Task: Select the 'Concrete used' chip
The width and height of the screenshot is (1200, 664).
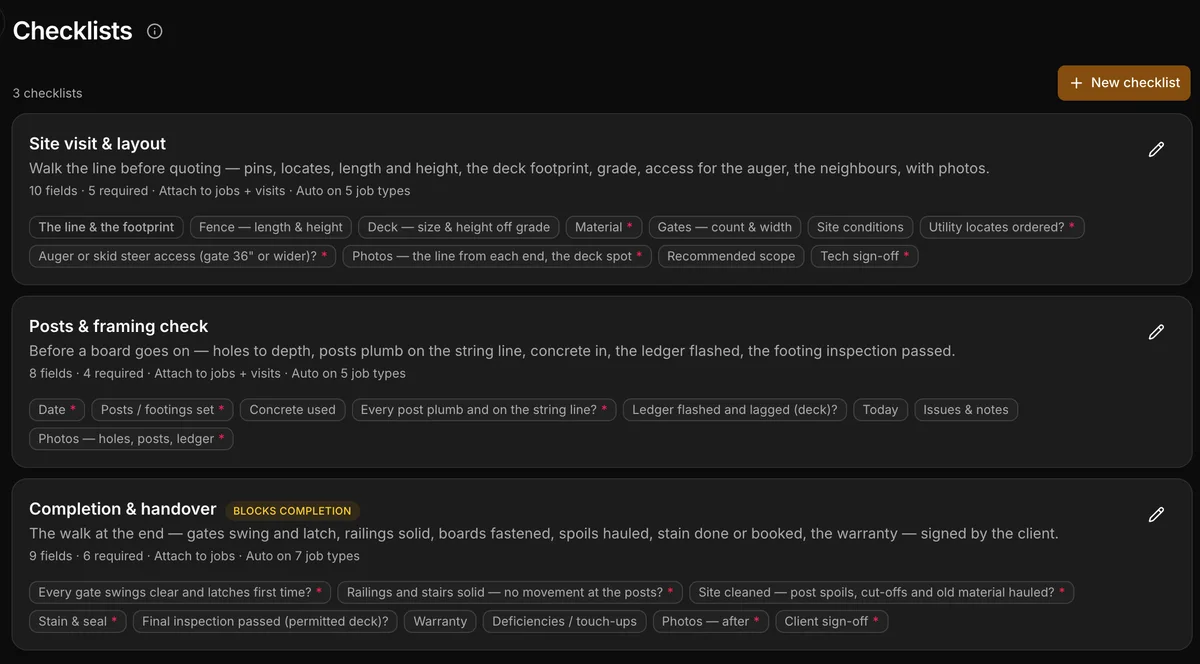Action: coord(293,409)
